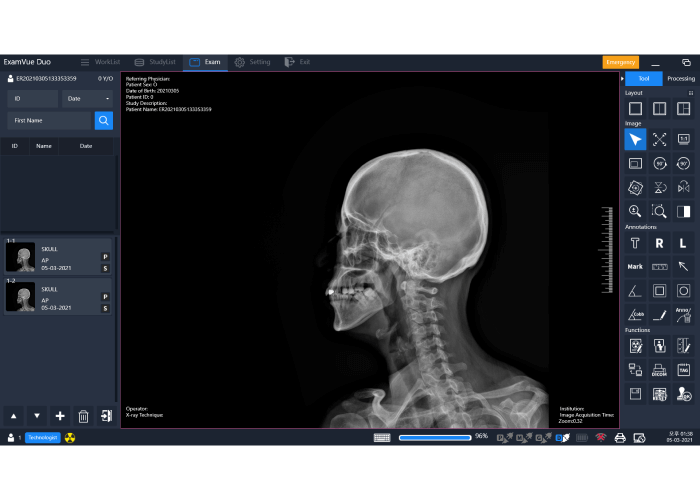Collapse the tool panel with the side arrow

622,78
